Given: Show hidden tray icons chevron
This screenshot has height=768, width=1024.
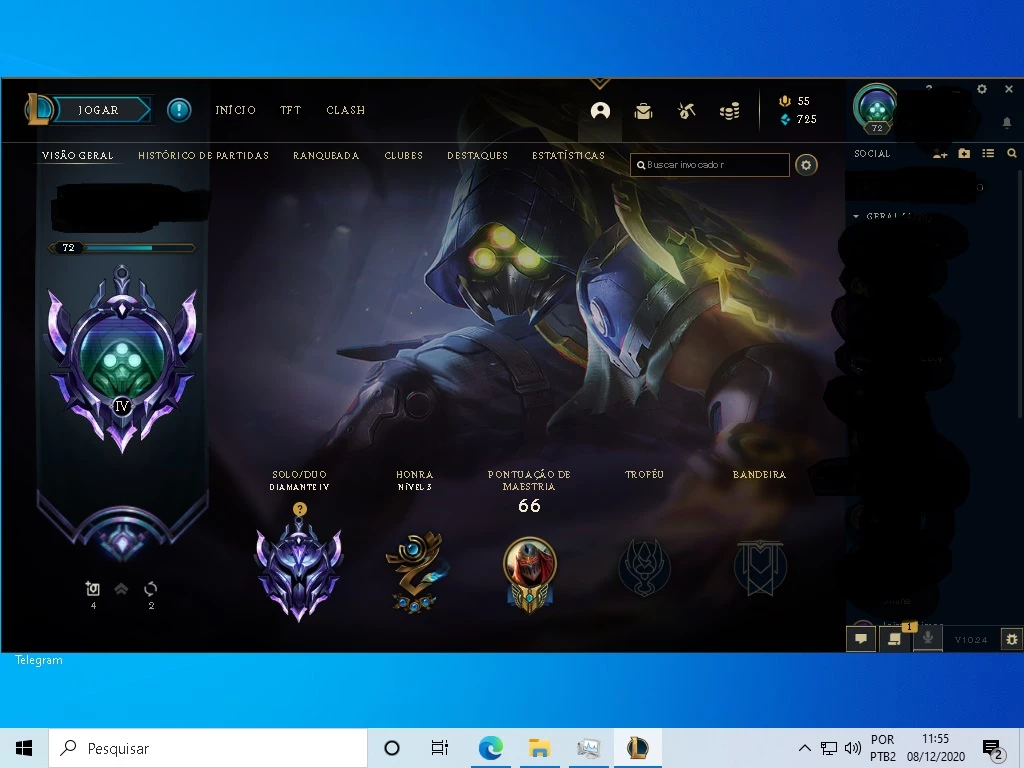Looking at the screenshot, I should point(805,748).
